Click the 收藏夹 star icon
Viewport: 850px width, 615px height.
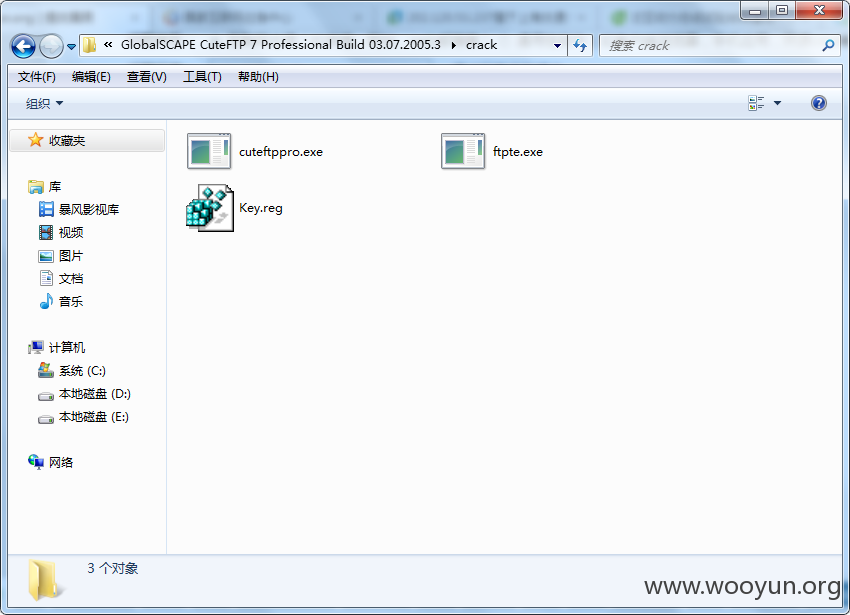tap(35, 140)
